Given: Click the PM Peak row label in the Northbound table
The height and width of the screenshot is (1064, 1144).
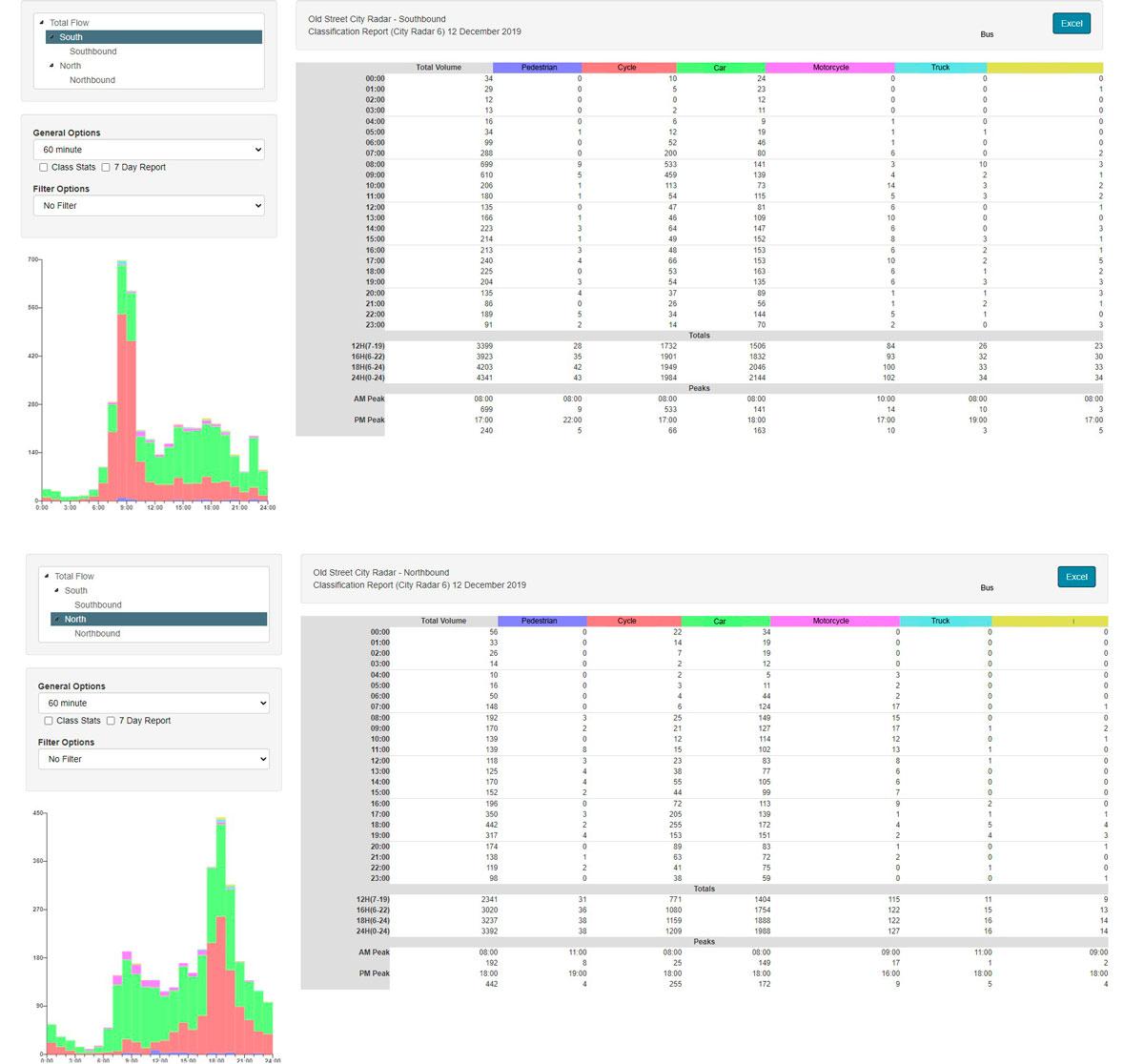Looking at the screenshot, I should pyautogui.click(x=374, y=973).
